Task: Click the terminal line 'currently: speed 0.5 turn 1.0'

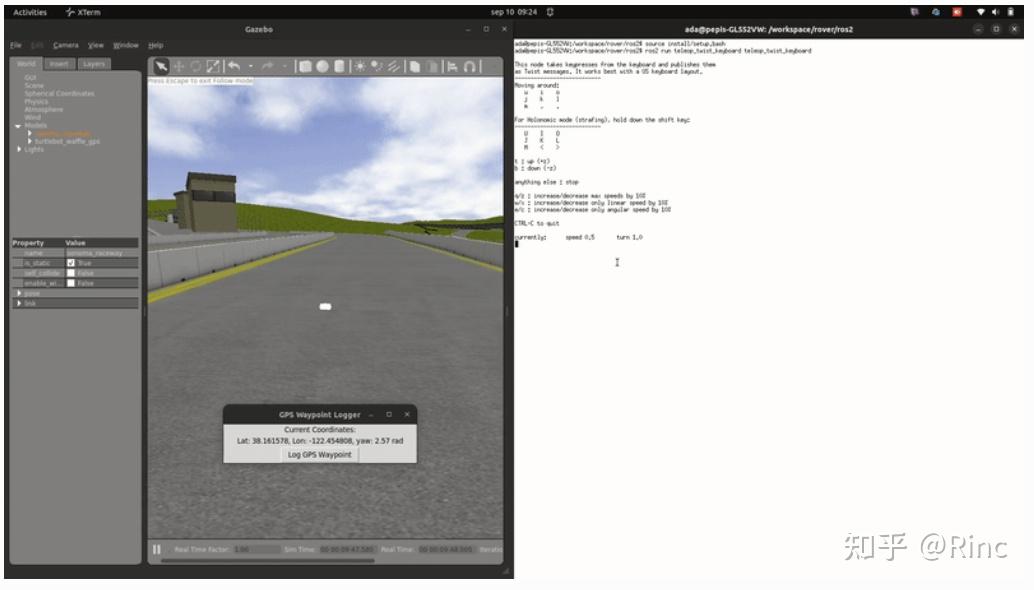Action: (x=578, y=237)
